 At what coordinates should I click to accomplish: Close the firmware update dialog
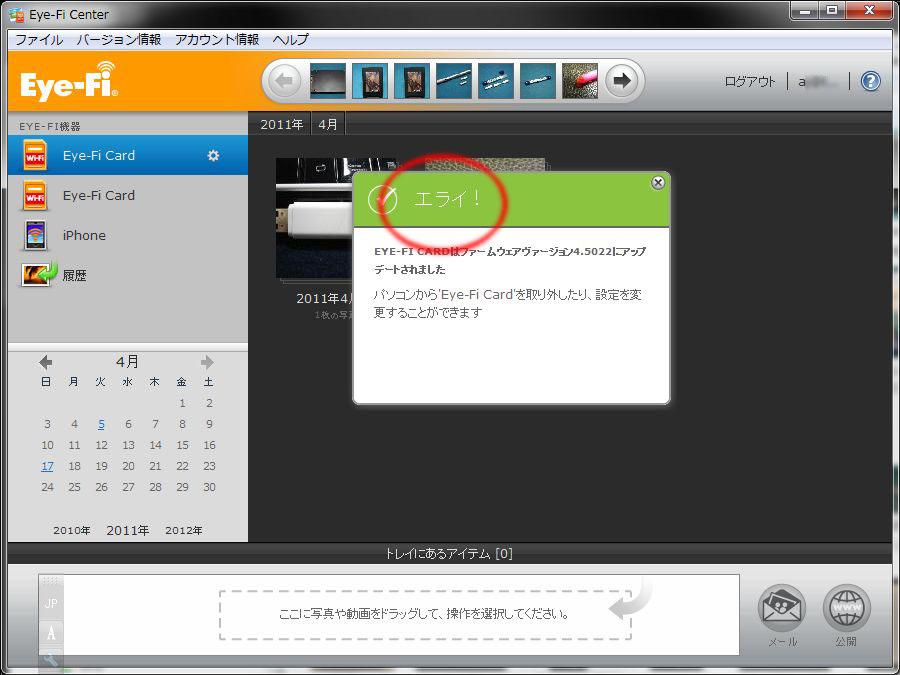[x=658, y=183]
